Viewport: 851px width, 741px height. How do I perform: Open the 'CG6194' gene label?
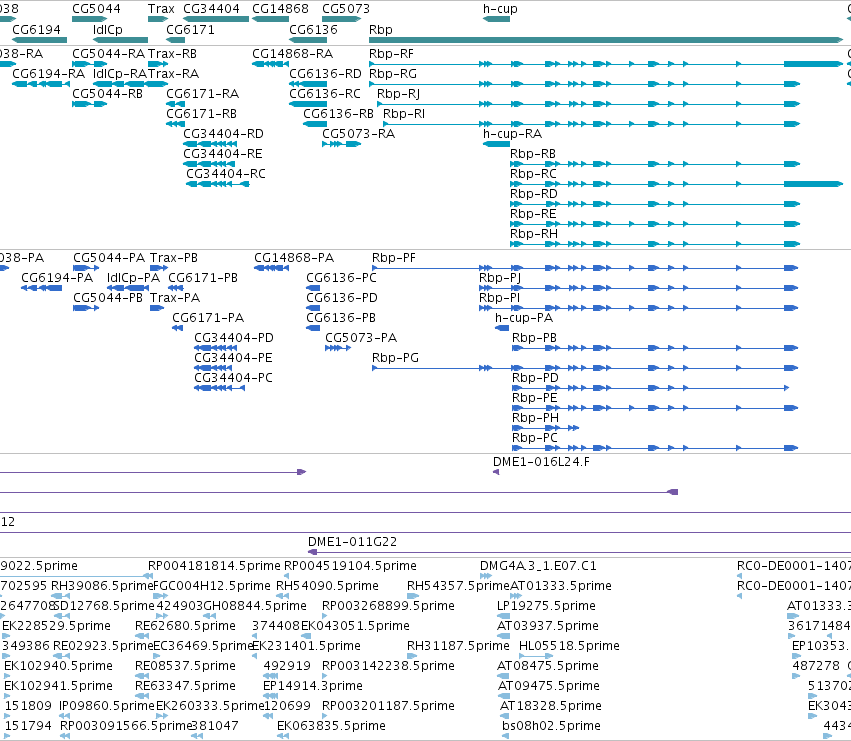(36, 29)
